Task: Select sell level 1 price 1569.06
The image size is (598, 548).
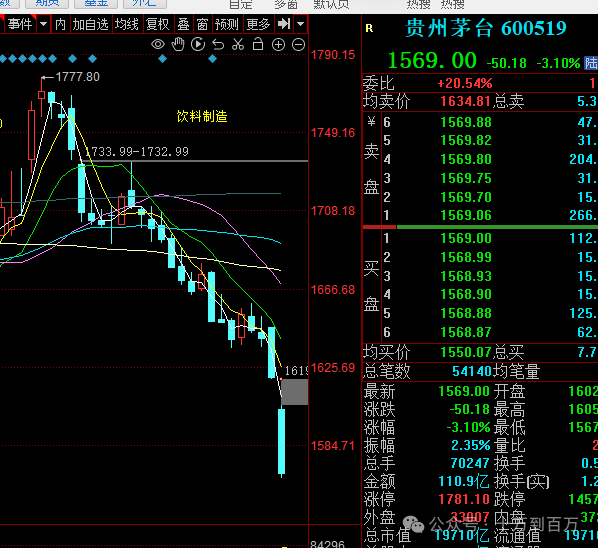Action: click(x=466, y=215)
